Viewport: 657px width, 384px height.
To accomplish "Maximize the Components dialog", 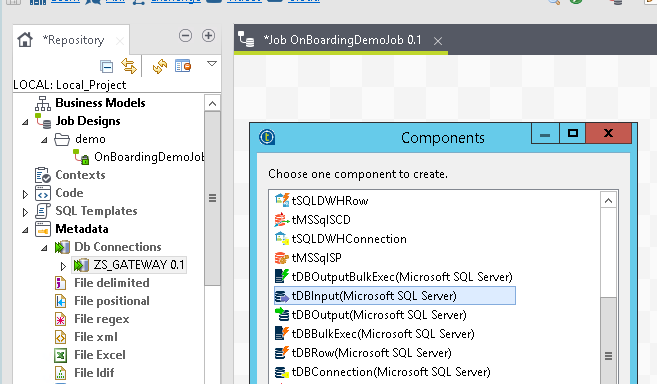I will (x=572, y=133).
